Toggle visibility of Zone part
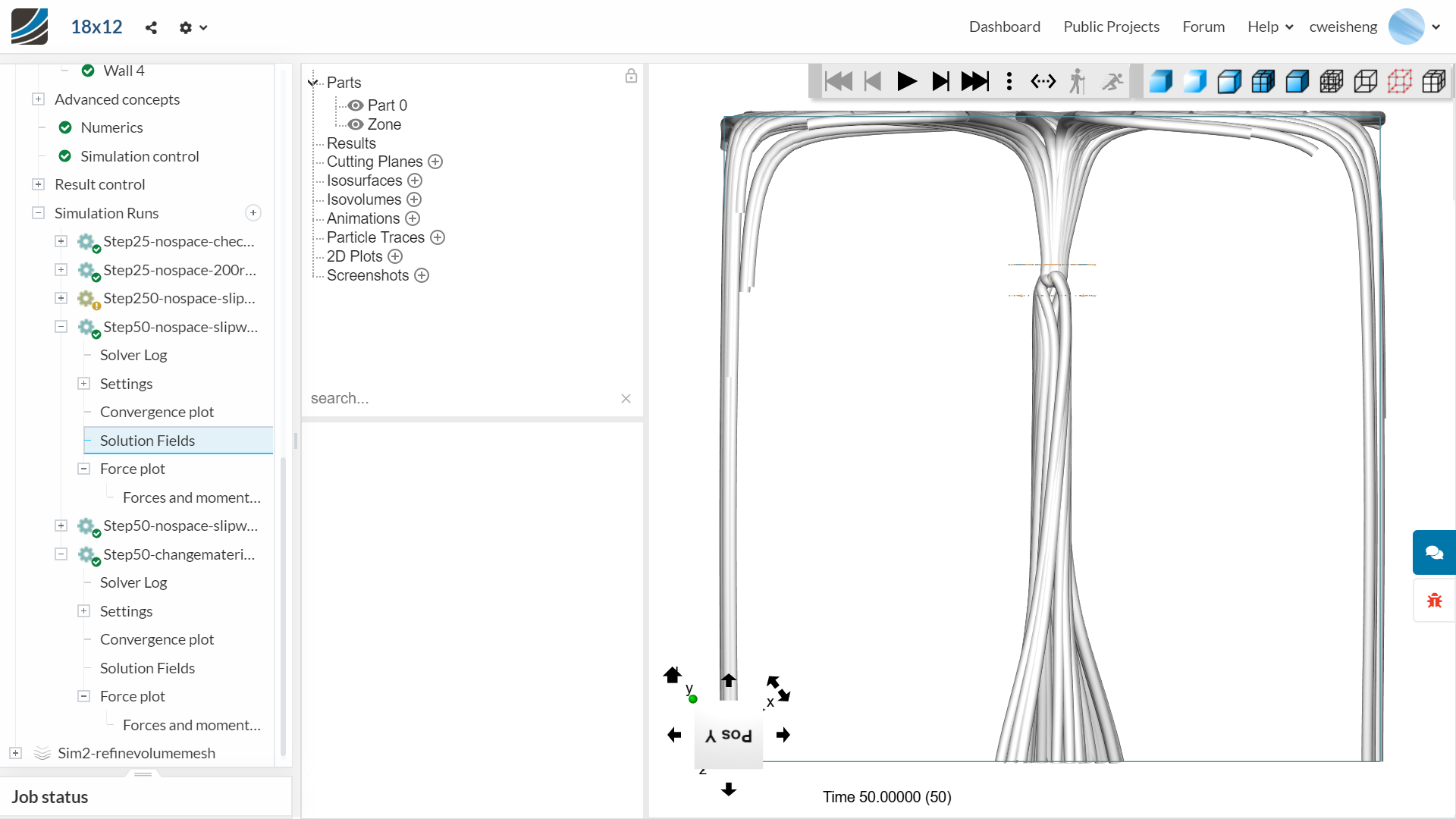This screenshot has width=1456, height=819. click(355, 124)
